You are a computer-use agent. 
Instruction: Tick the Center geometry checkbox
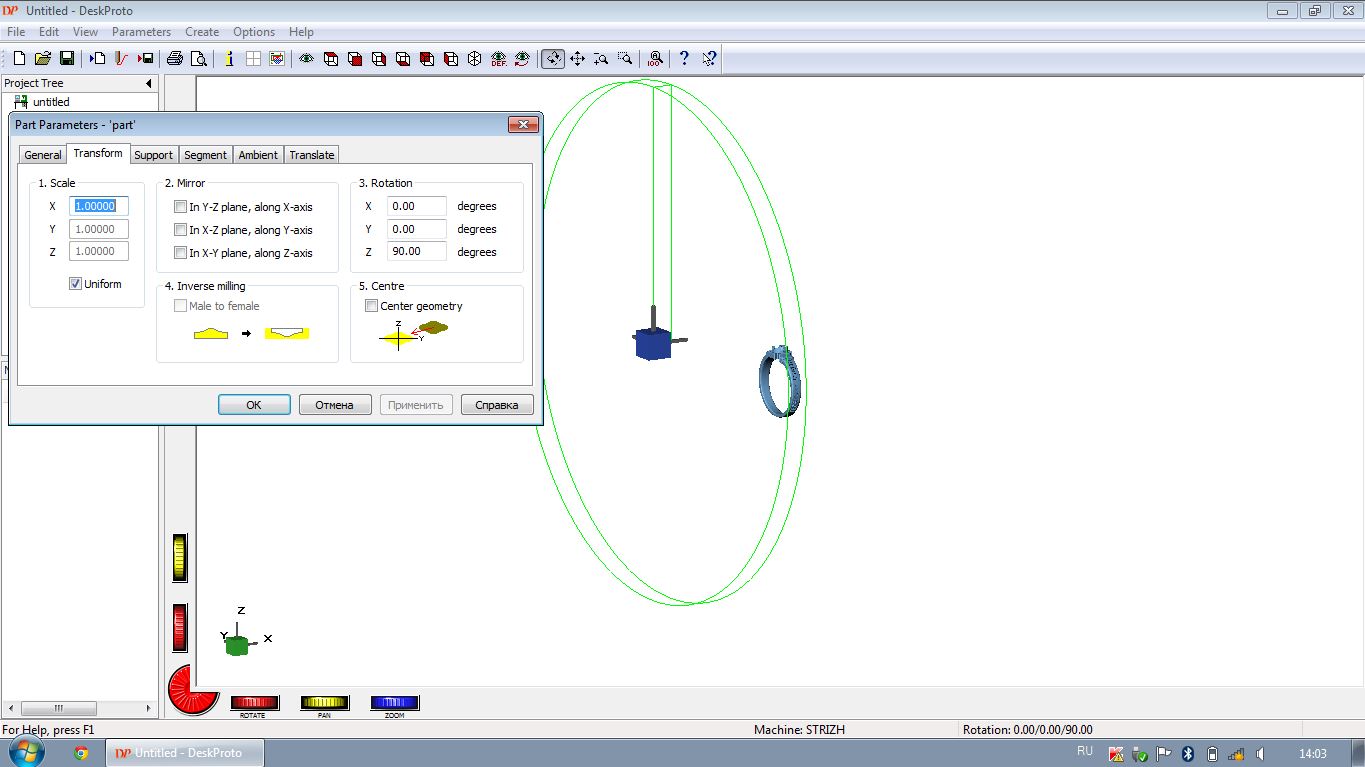pos(372,306)
